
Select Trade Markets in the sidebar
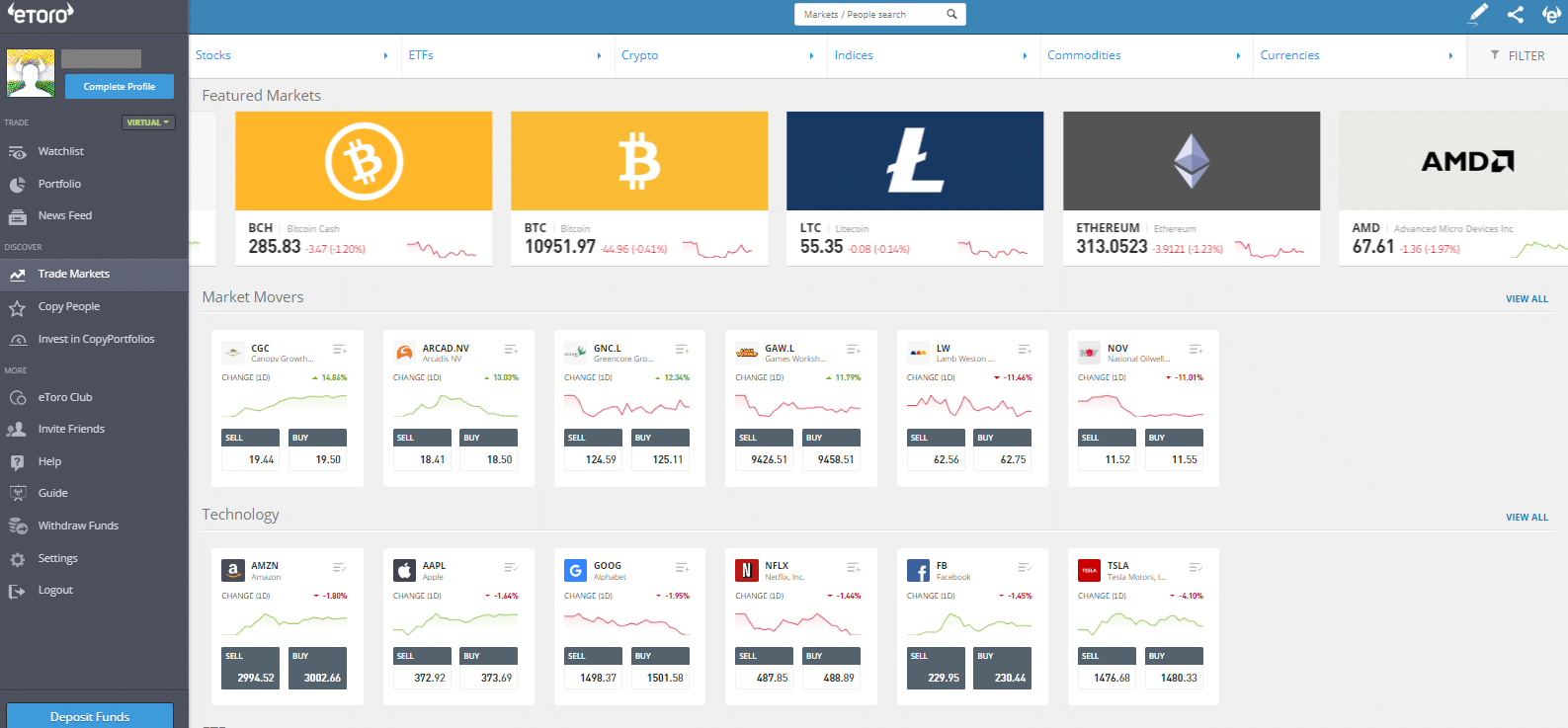[94, 275]
